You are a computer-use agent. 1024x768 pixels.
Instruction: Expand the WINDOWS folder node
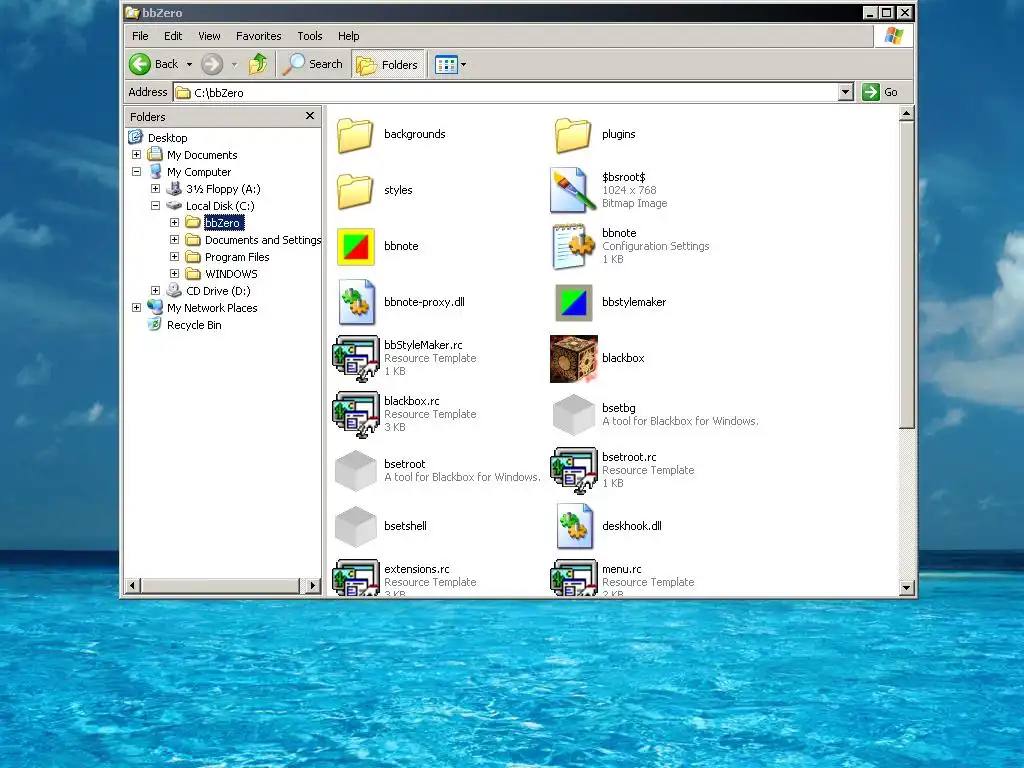[174, 274]
